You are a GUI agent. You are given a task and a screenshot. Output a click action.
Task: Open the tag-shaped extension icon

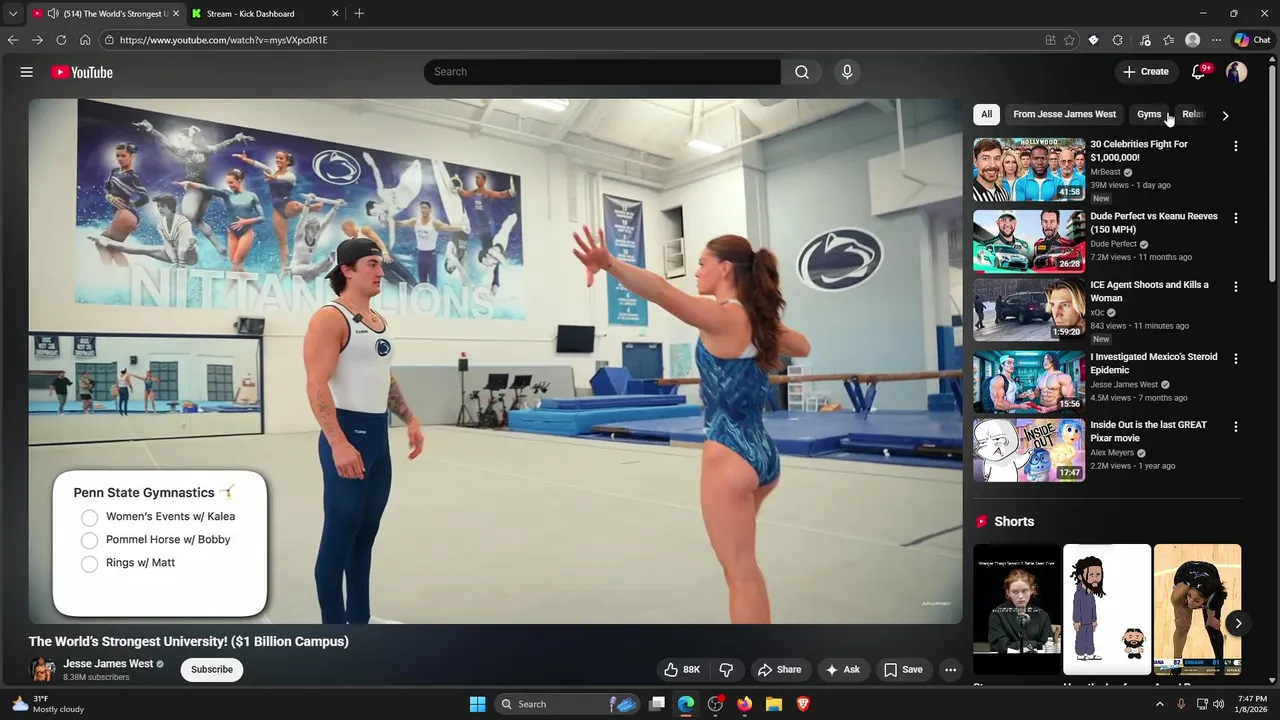click(1093, 40)
